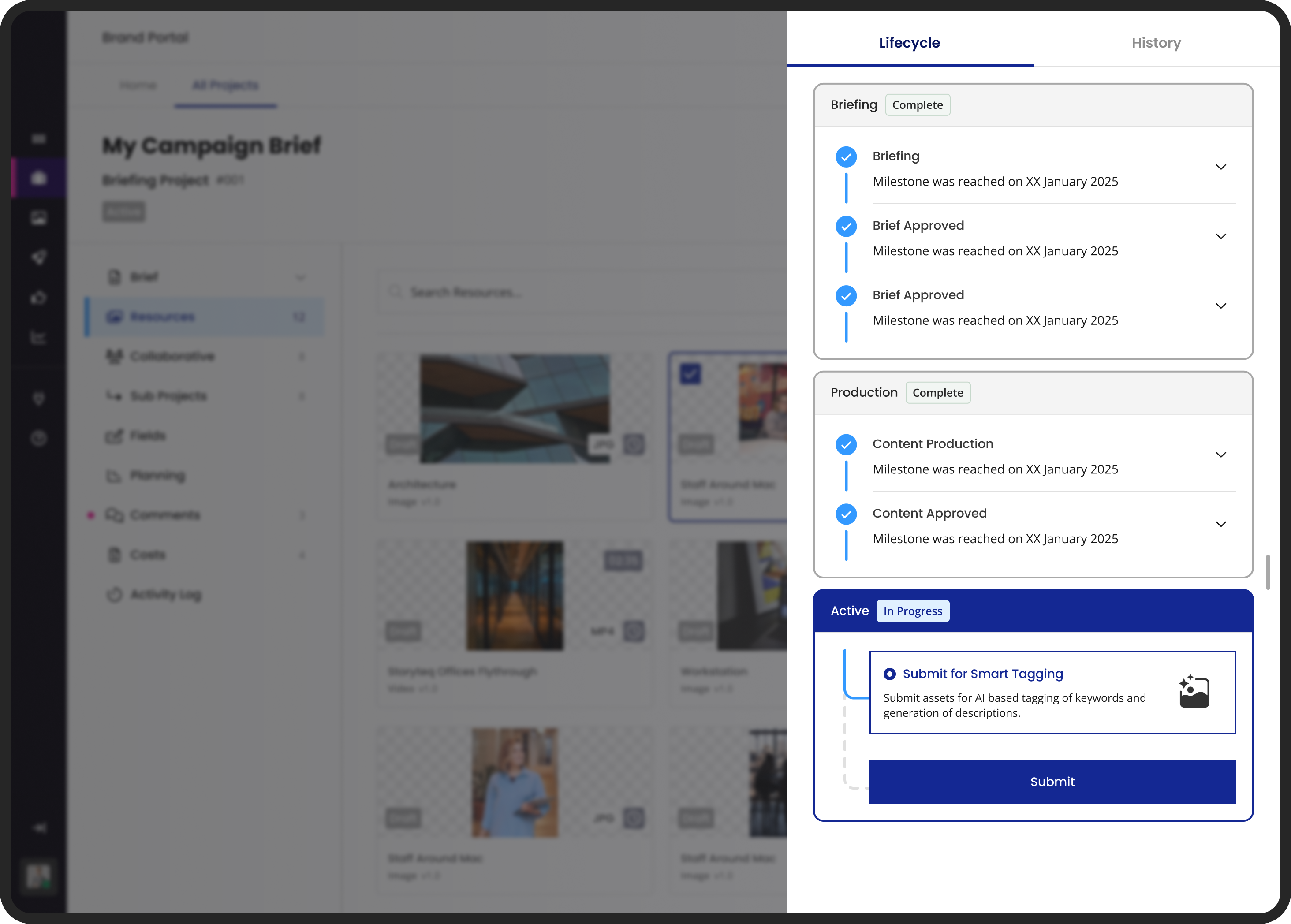
Task: Expand the Briefing milestone details chevron
Action: pos(1221,167)
